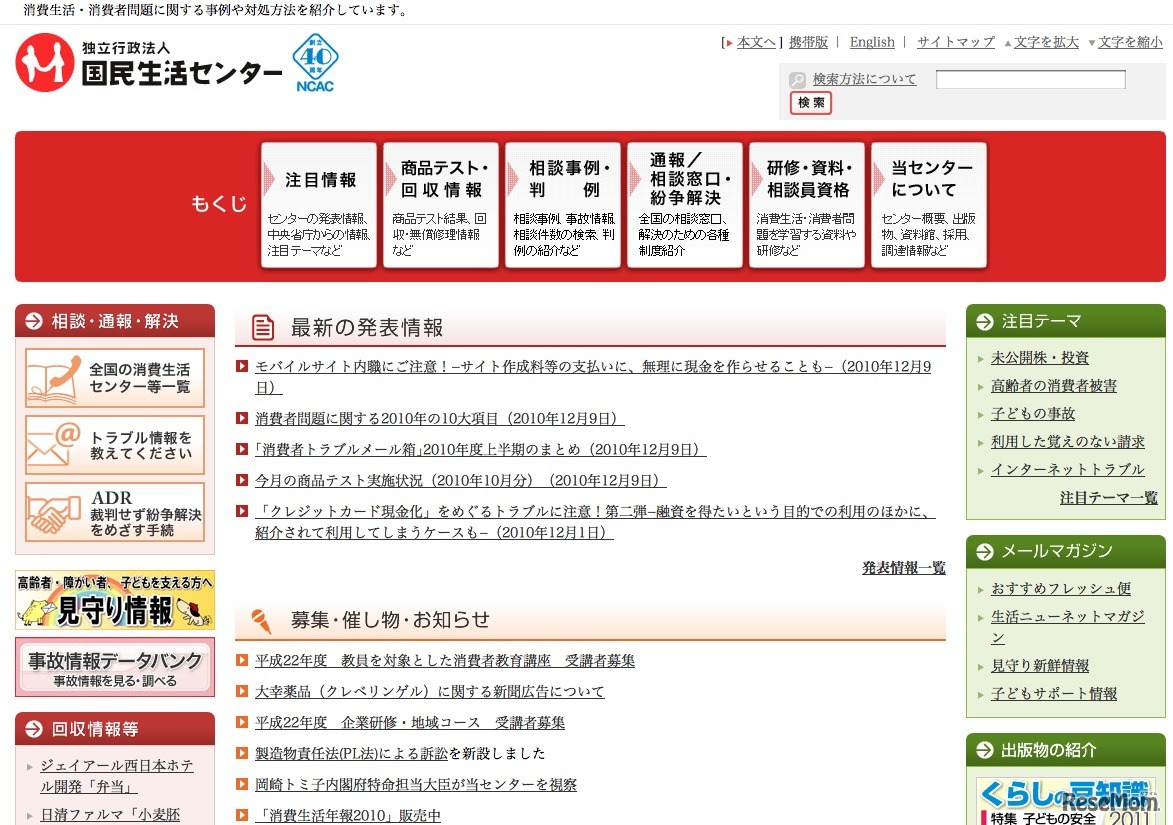The width and height of the screenshot is (1173, 825).
Task: Click the envelope icon of トラブル情報を教えてください
Action: click(54, 444)
